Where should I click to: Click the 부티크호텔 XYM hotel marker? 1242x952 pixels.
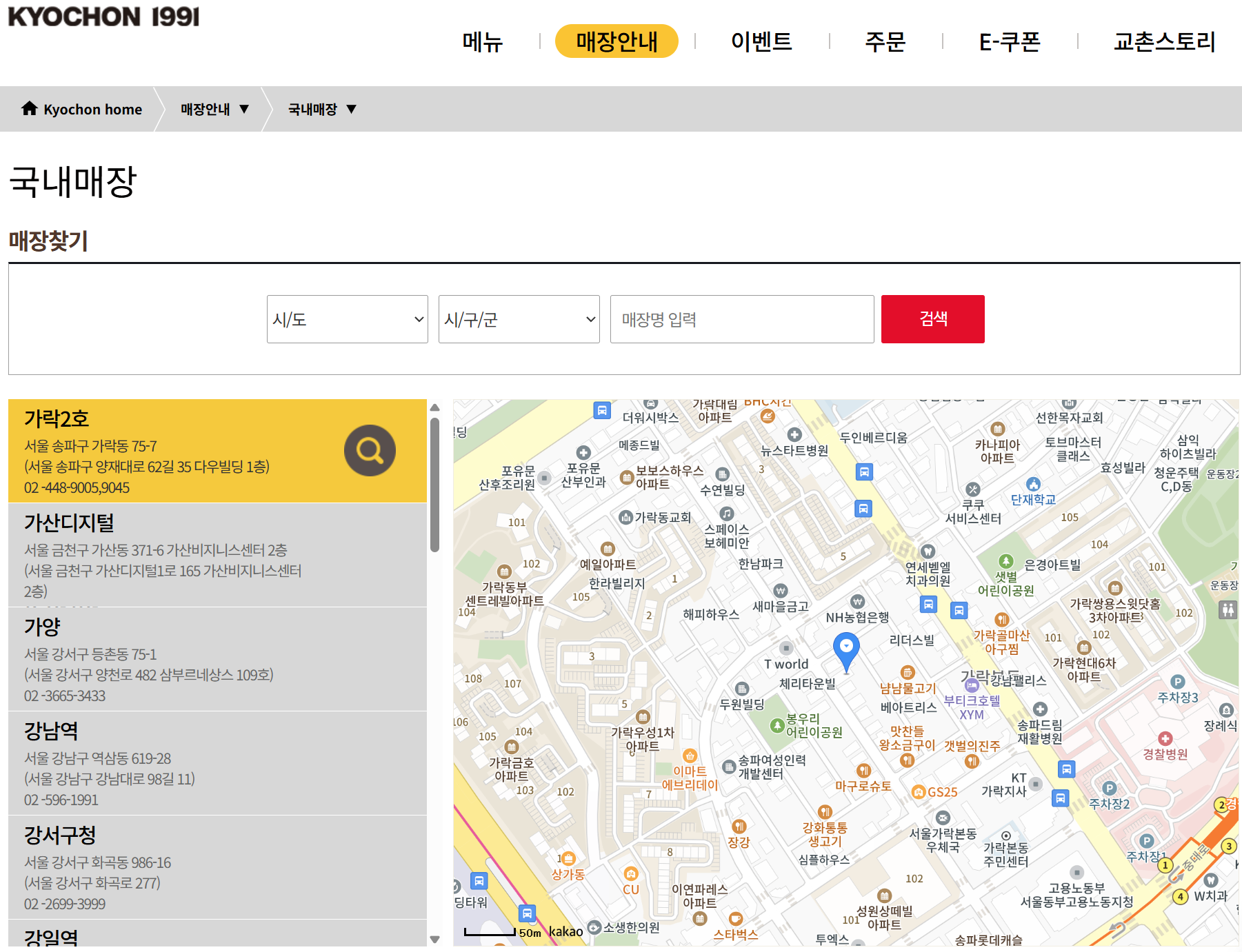(972, 685)
